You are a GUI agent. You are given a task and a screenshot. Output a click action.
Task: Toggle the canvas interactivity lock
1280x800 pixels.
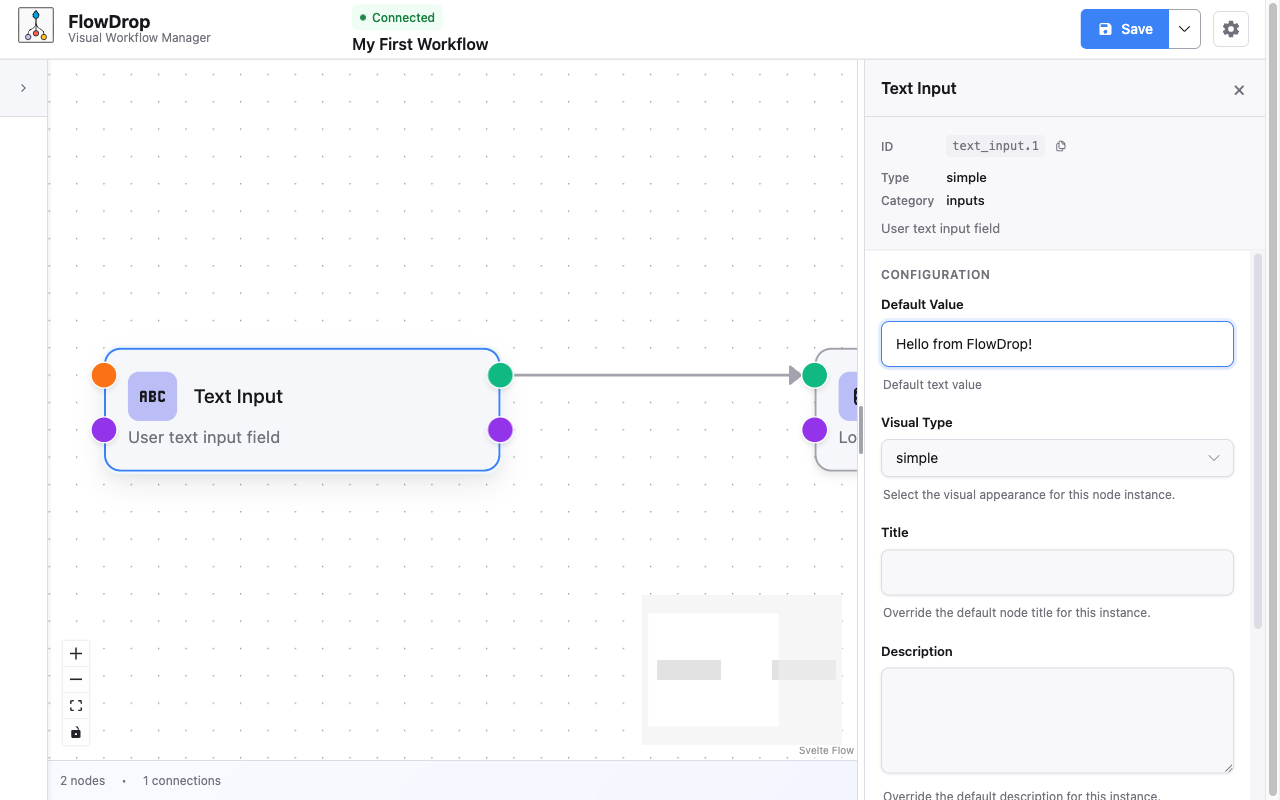[75, 732]
